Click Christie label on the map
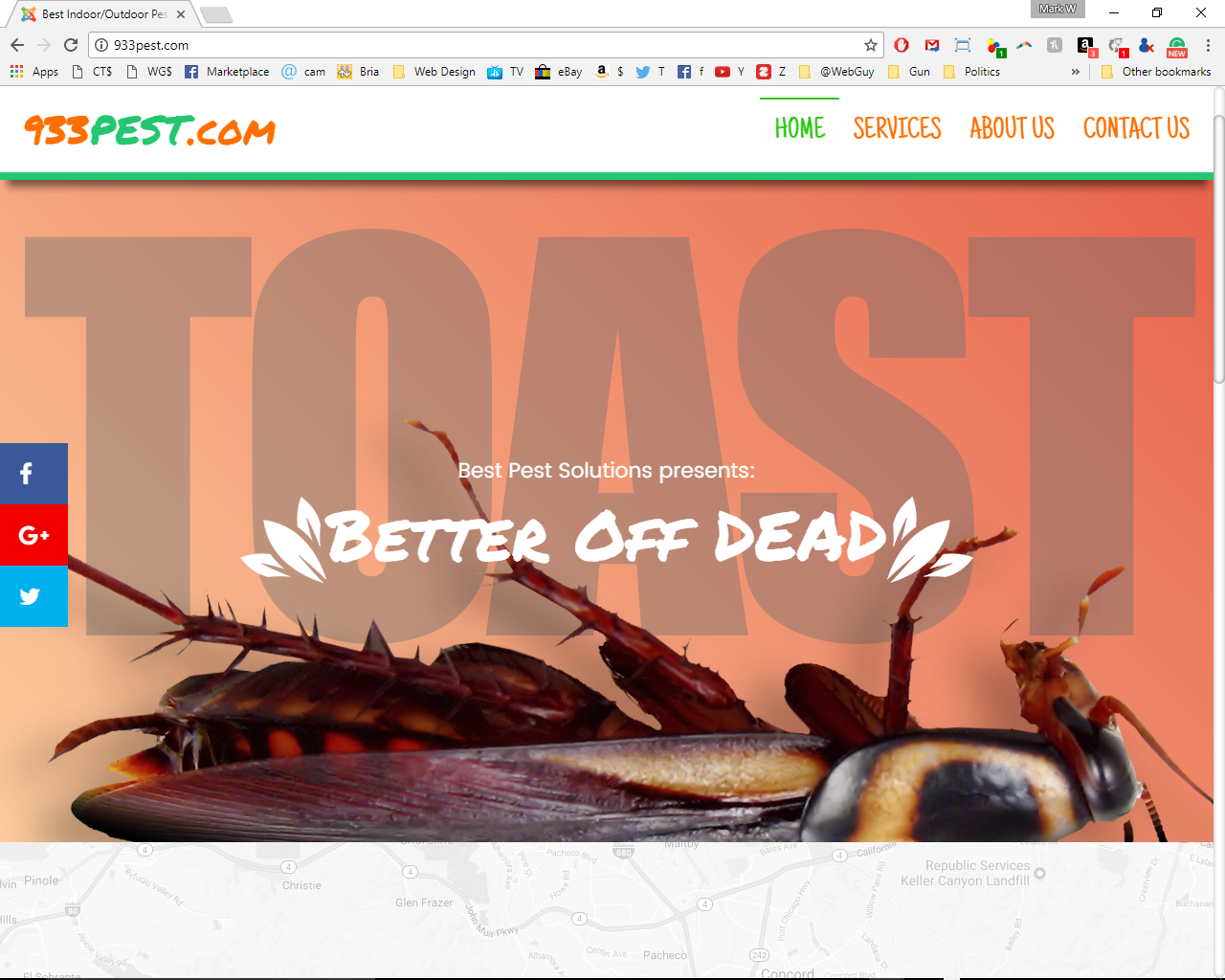Screen dimensions: 1225x980 (301, 885)
